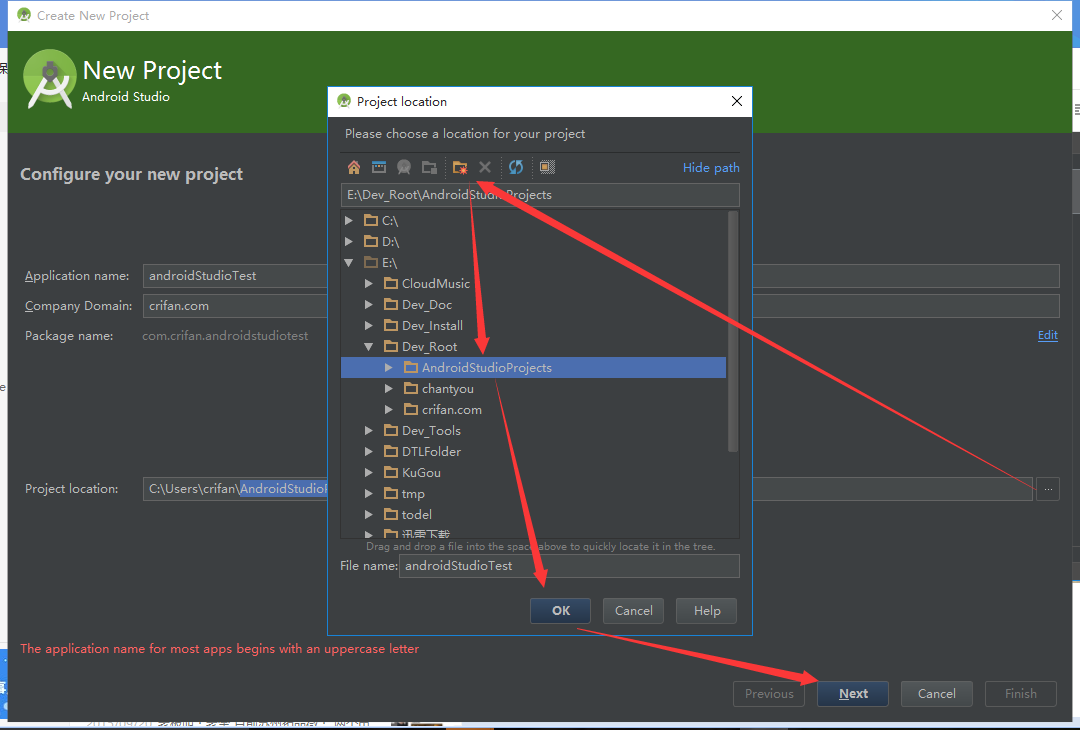
Task: Close the Create New Project window
Action: point(1057,15)
